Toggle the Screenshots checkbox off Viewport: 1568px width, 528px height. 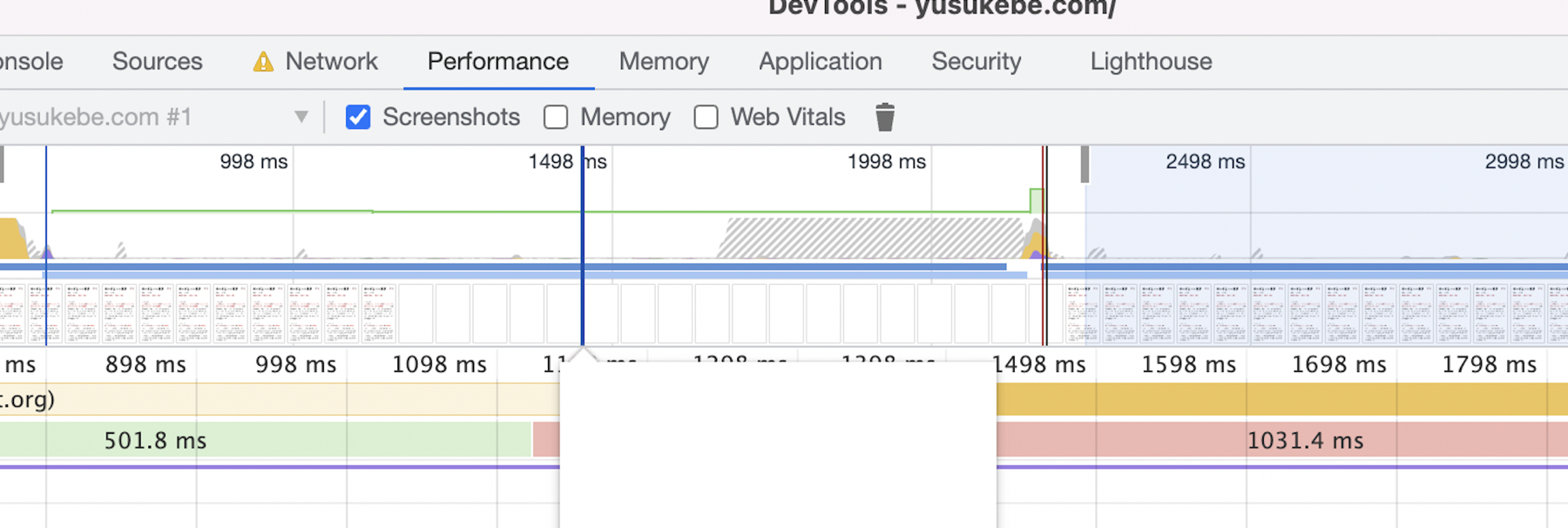358,117
